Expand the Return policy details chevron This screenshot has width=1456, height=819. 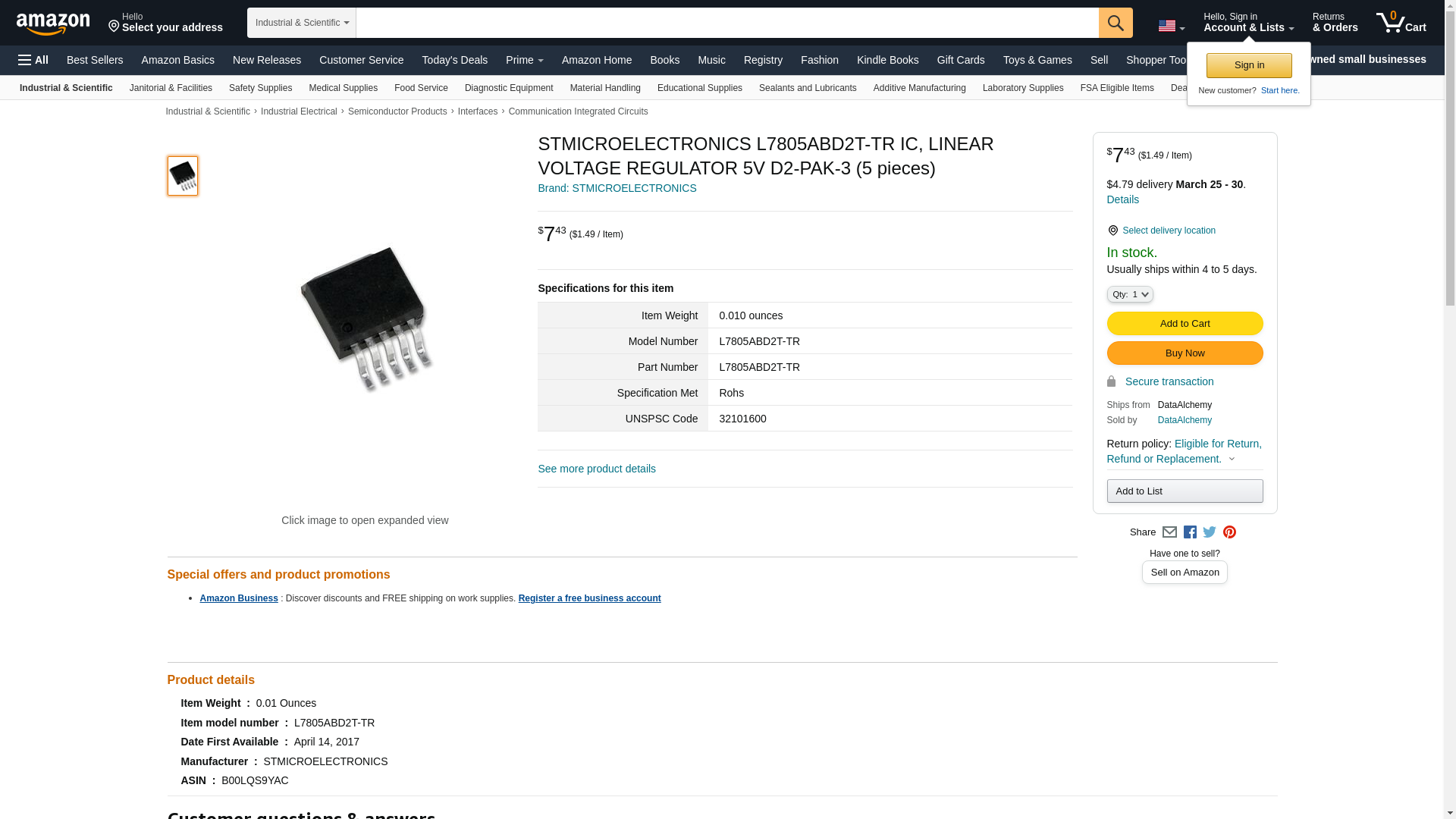tap(1232, 459)
